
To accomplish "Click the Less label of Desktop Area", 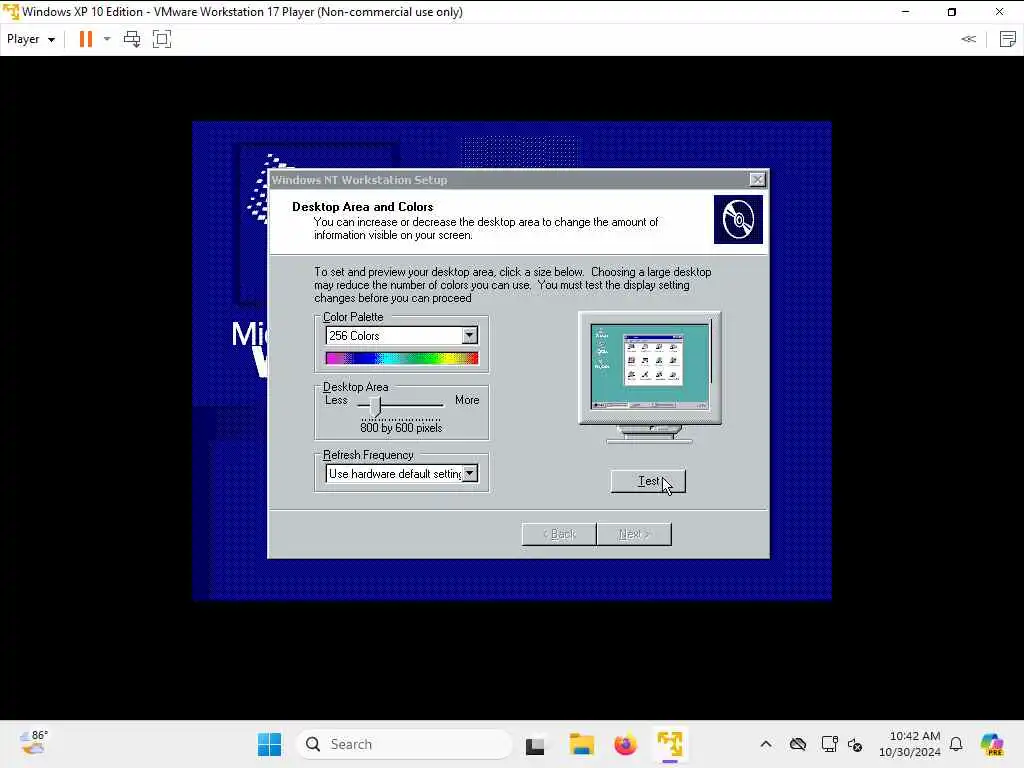I will (336, 400).
